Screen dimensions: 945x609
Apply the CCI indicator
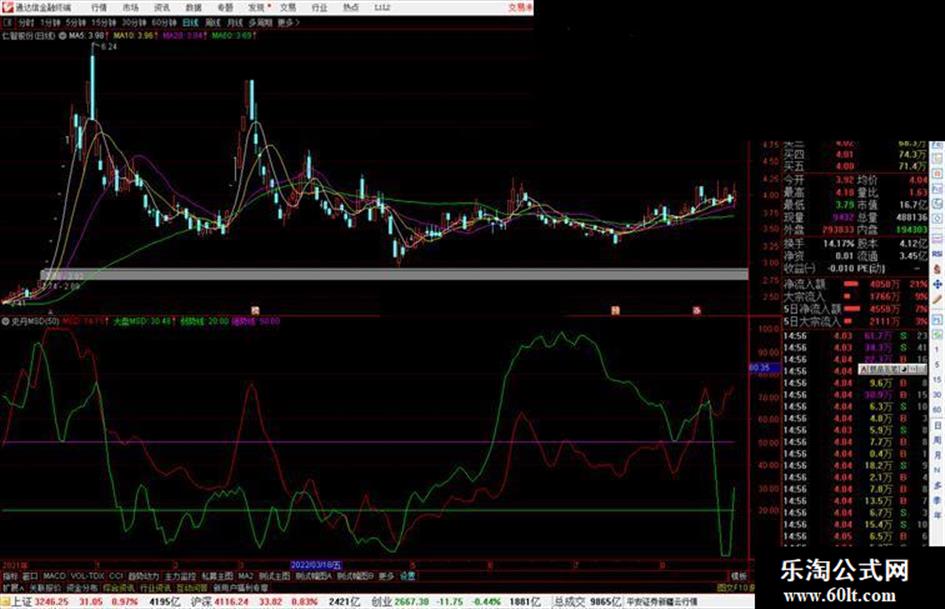tap(116, 576)
